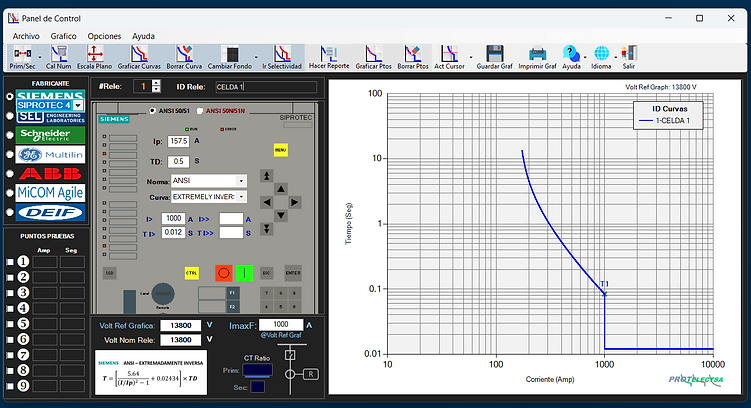The image size is (751, 408).
Task: Click the green close-breaker button
Action: click(244, 273)
